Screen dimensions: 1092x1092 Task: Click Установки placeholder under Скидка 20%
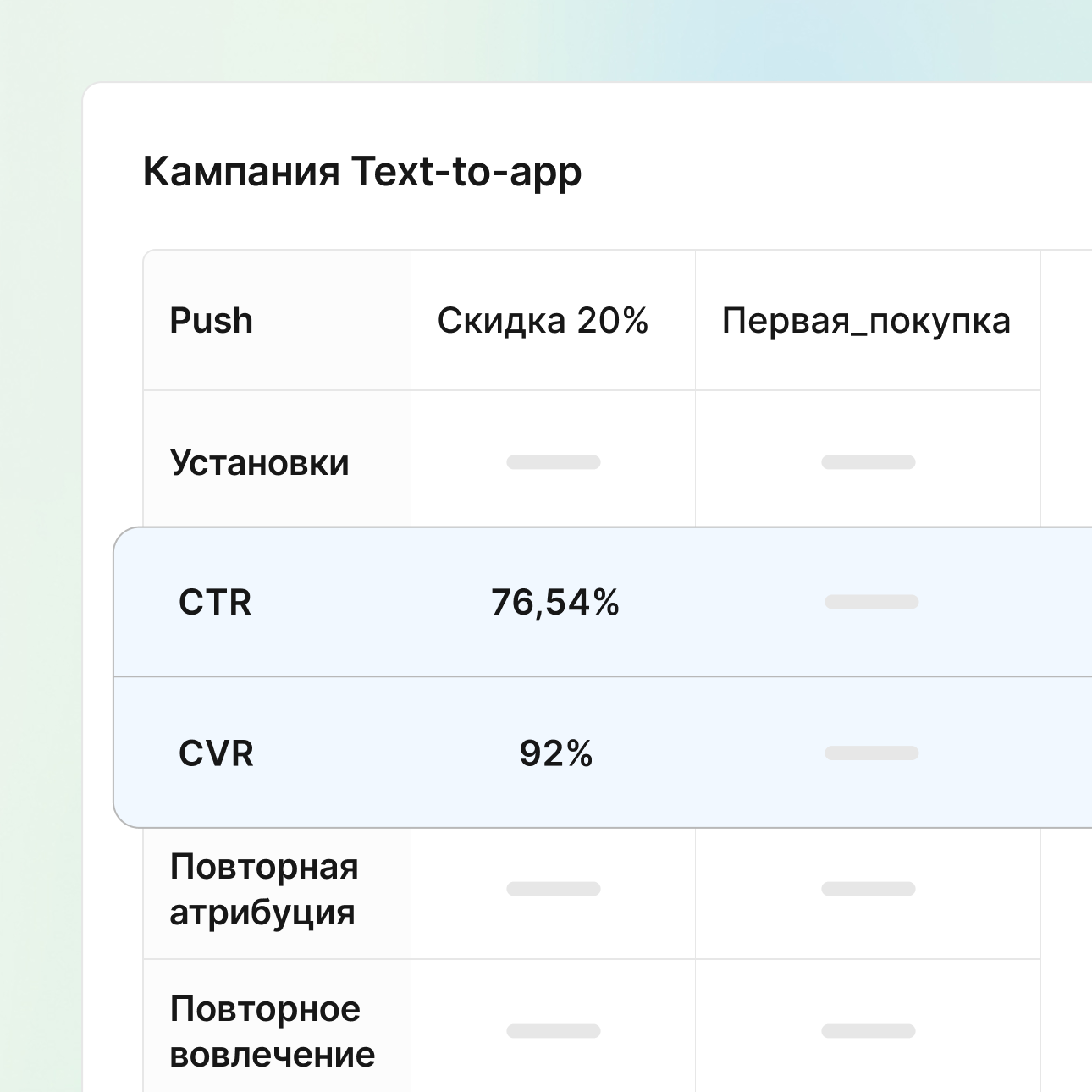point(554,462)
